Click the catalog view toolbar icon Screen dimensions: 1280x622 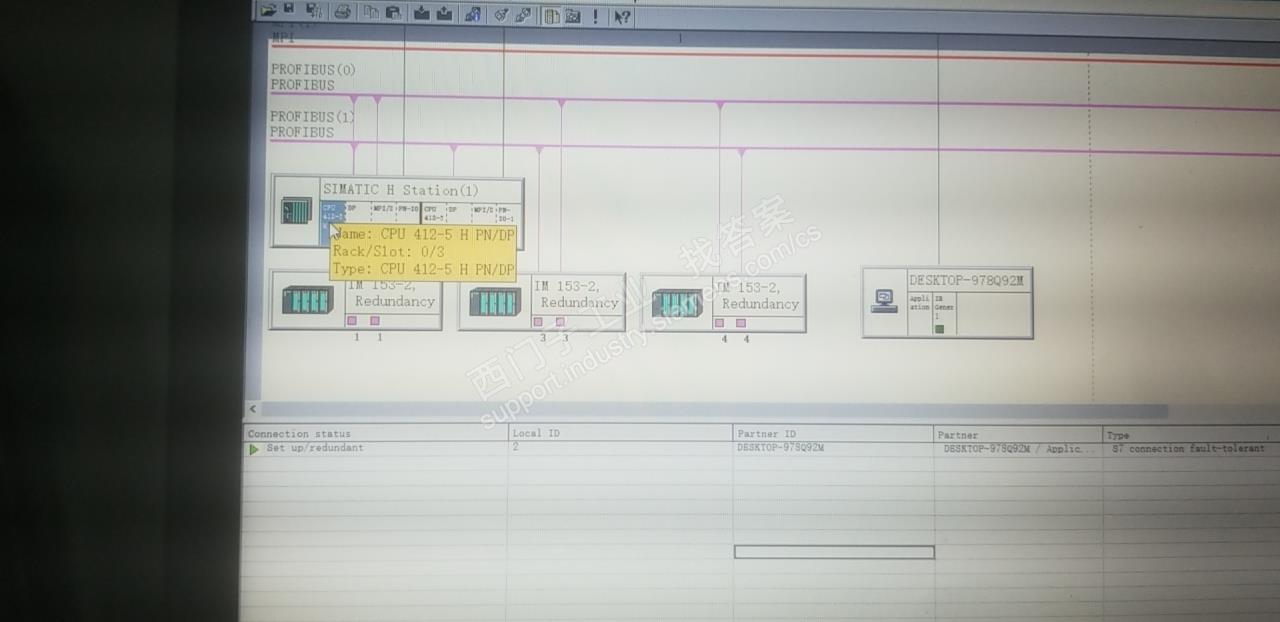tap(551, 16)
